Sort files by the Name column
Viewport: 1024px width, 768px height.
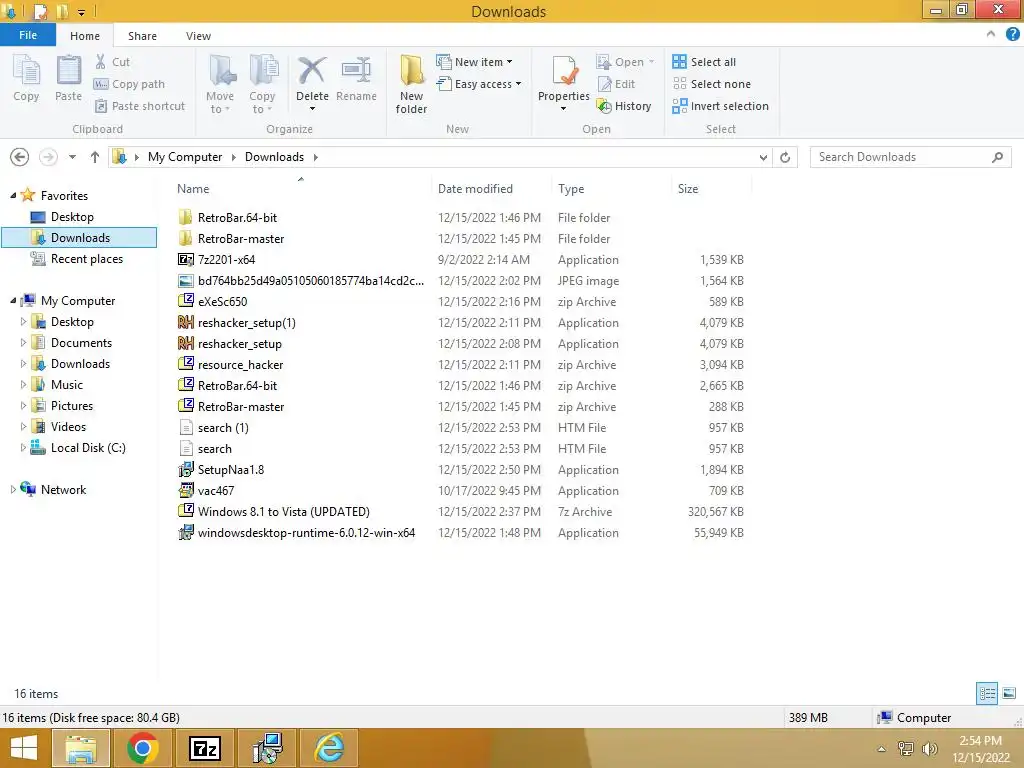point(193,189)
